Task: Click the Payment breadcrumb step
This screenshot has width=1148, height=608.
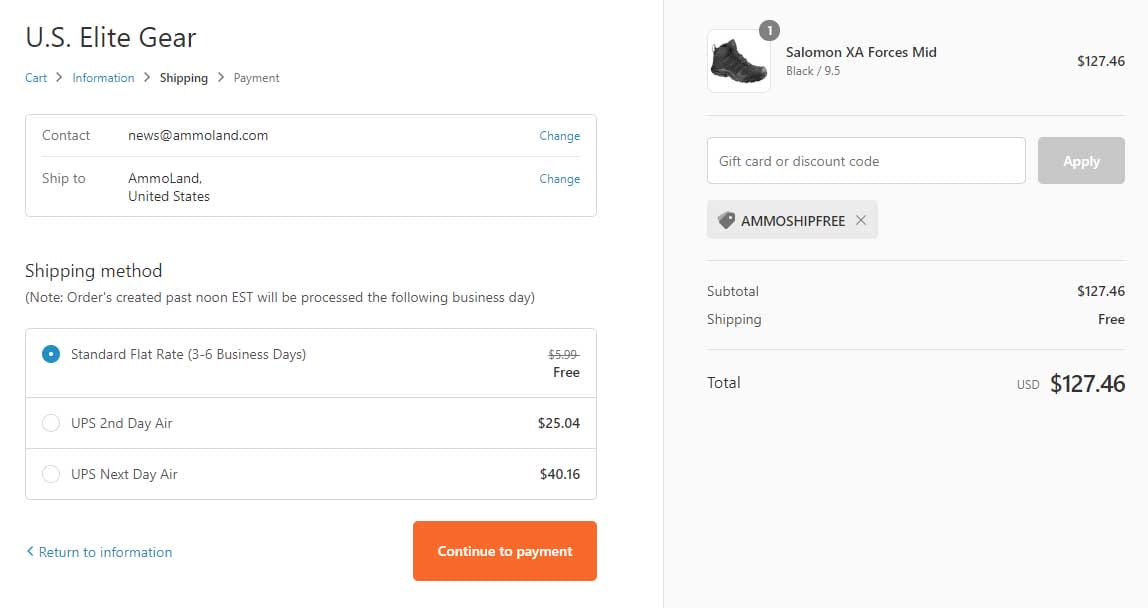Action: click(257, 78)
